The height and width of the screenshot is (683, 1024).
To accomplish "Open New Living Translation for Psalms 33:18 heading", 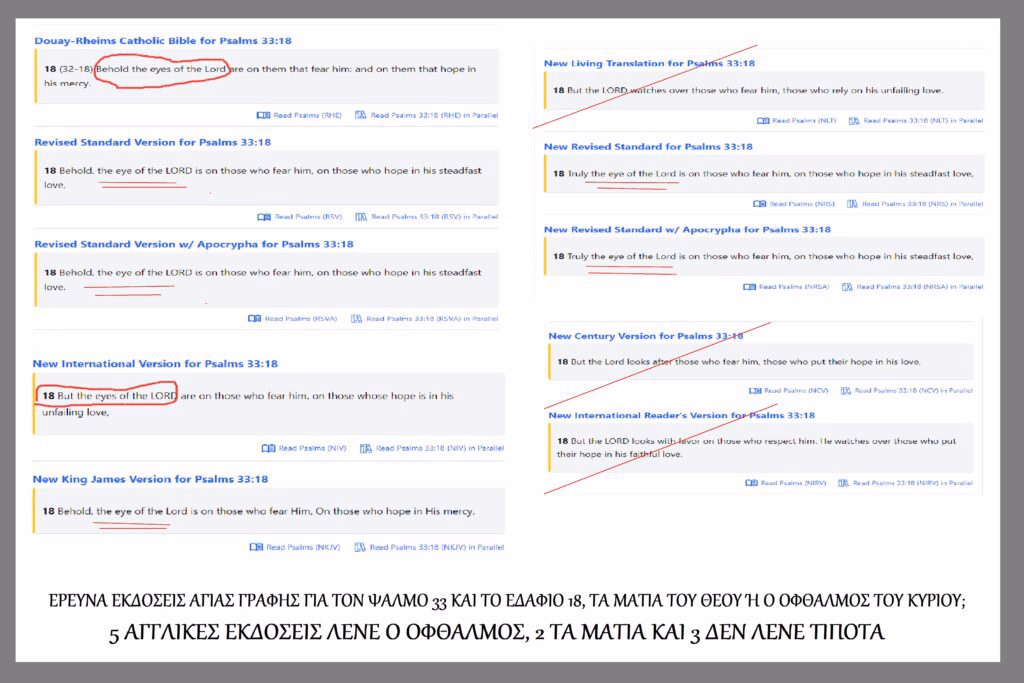I will pyautogui.click(x=649, y=63).
